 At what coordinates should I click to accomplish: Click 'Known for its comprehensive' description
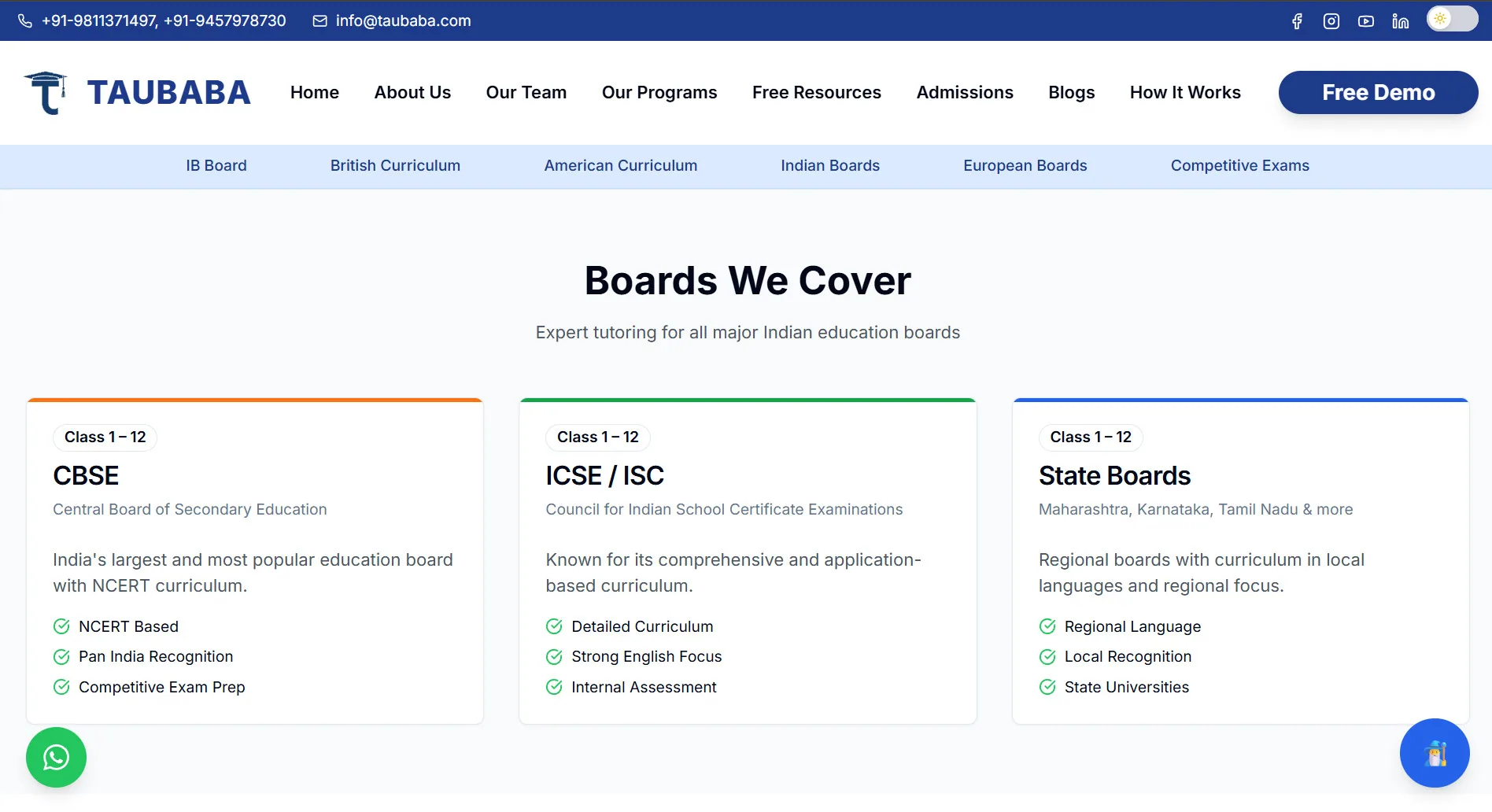(x=733, y=573)
